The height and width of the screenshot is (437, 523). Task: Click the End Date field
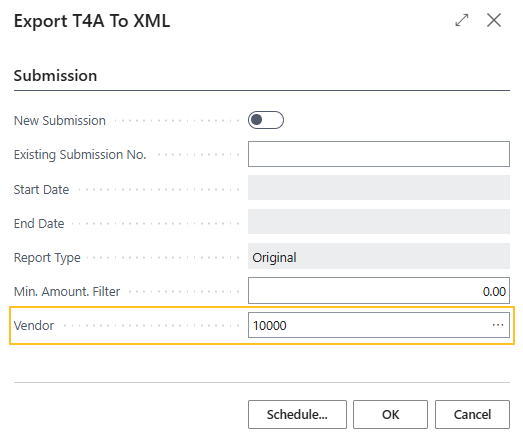coord(379,222)
